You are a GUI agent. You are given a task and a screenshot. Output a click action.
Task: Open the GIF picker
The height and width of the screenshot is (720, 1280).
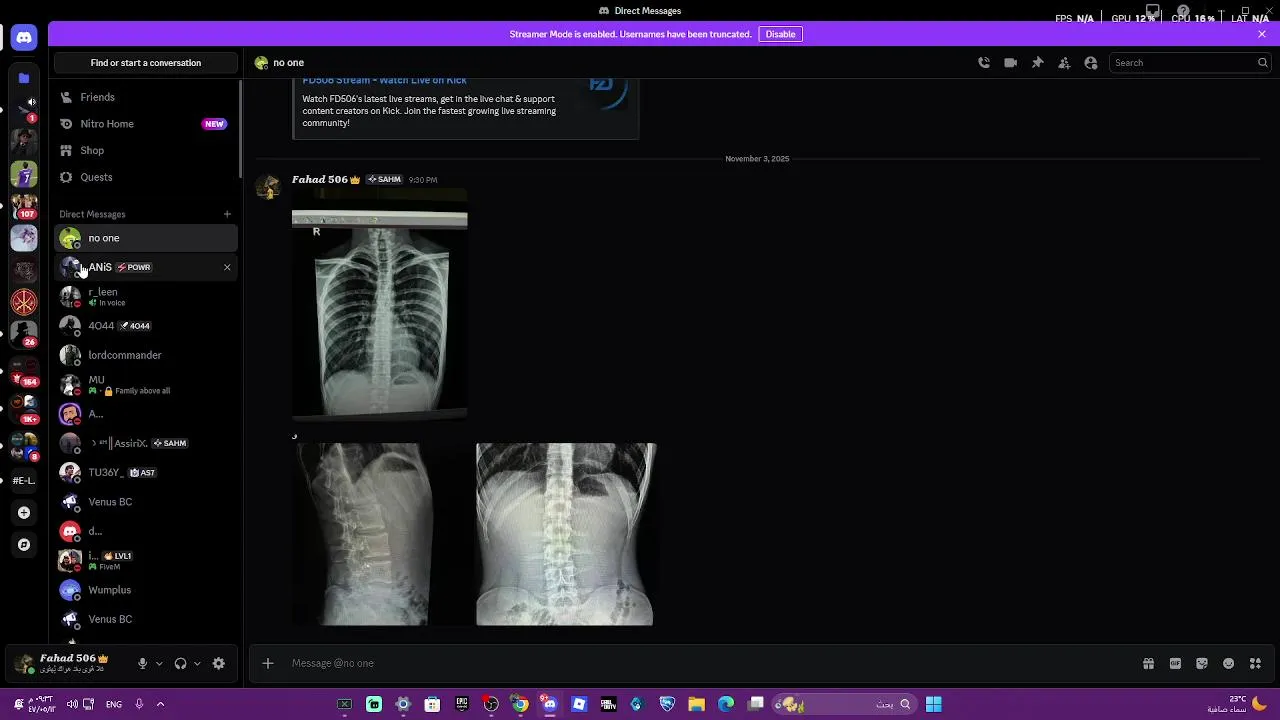tap(1175, 663)
